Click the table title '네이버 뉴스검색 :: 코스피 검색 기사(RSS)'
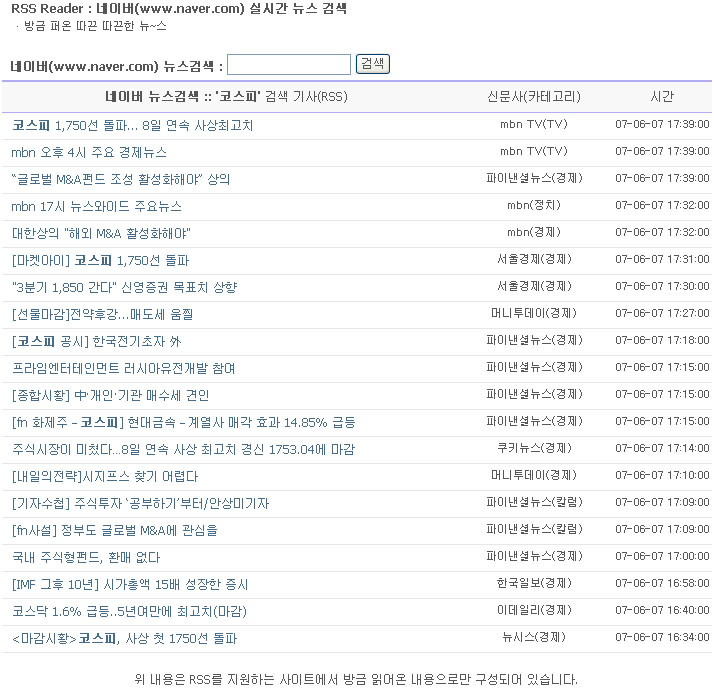 [226, 97]
